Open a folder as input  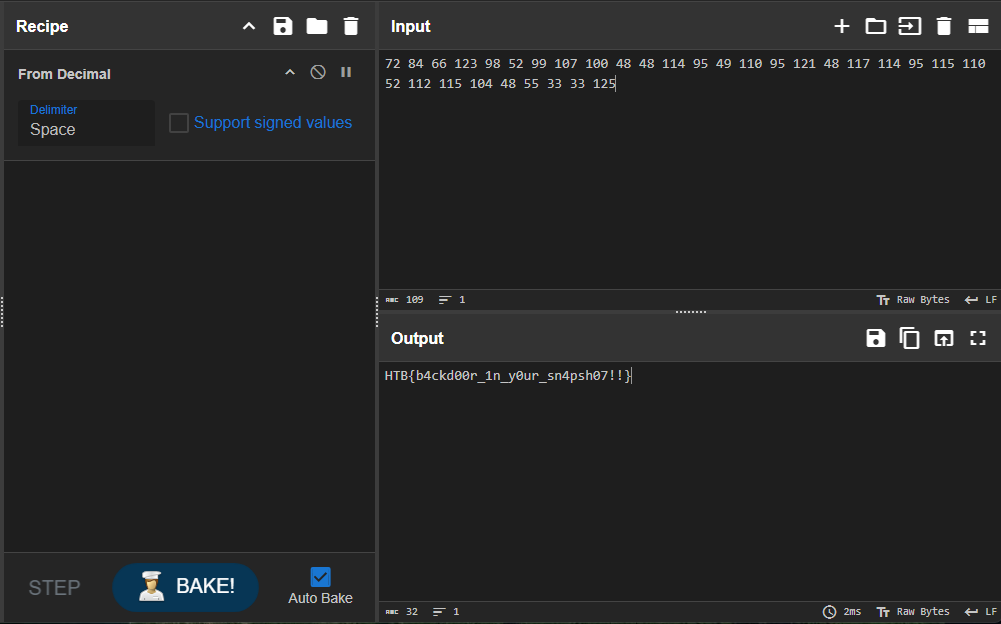pyautogui.click(x=876, y=26)
